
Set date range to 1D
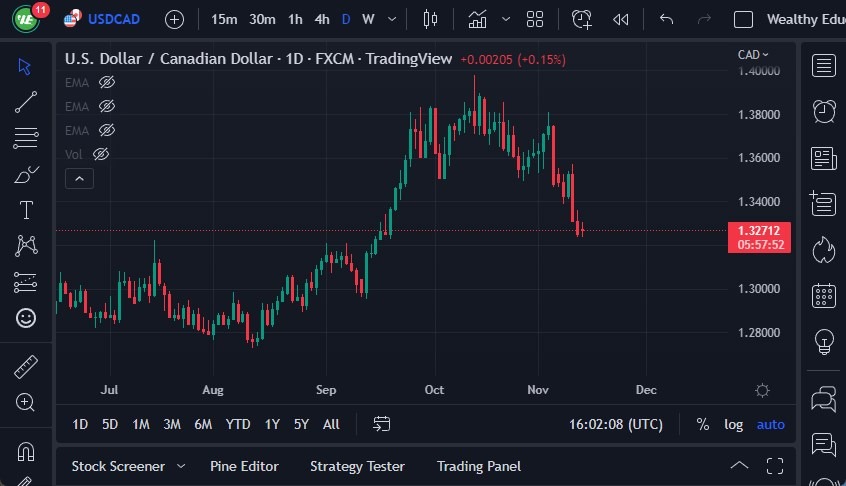pyautogui.click(x=80, y=425)
